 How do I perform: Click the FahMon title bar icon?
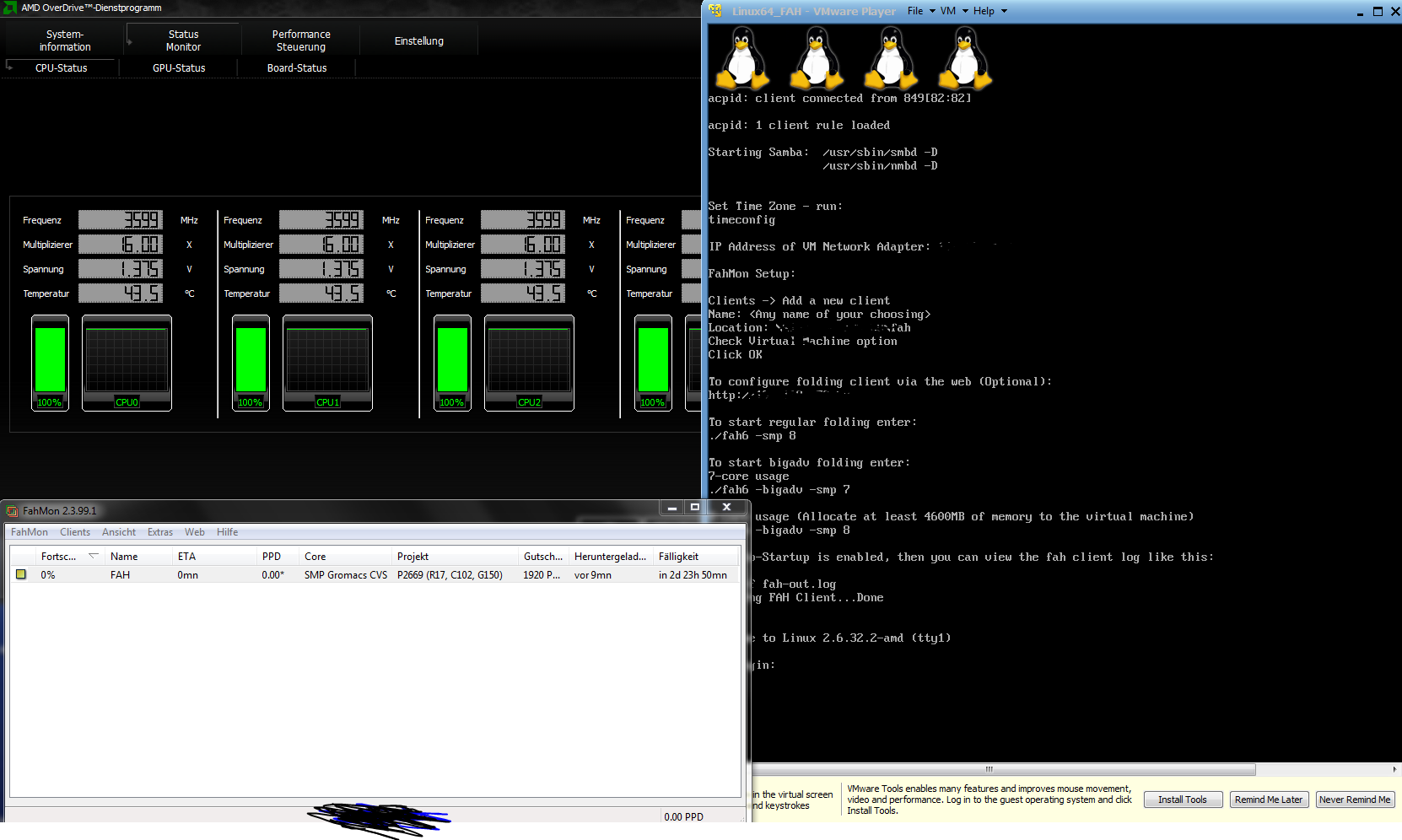point(13,511)
